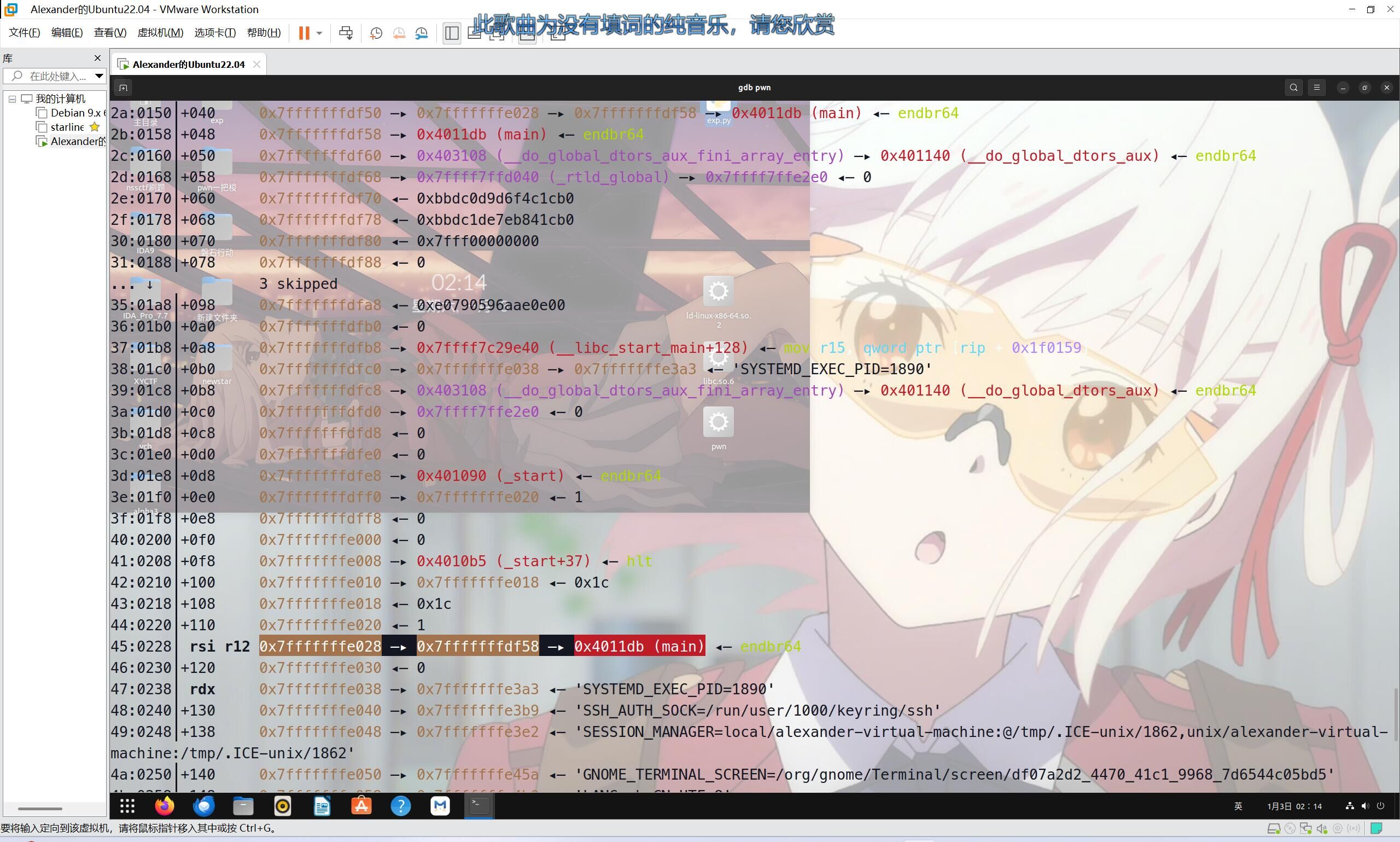Send Ctrl+Alt+Del to the virtual machine
Viewport: 1400px width, 842px height.
346,33
